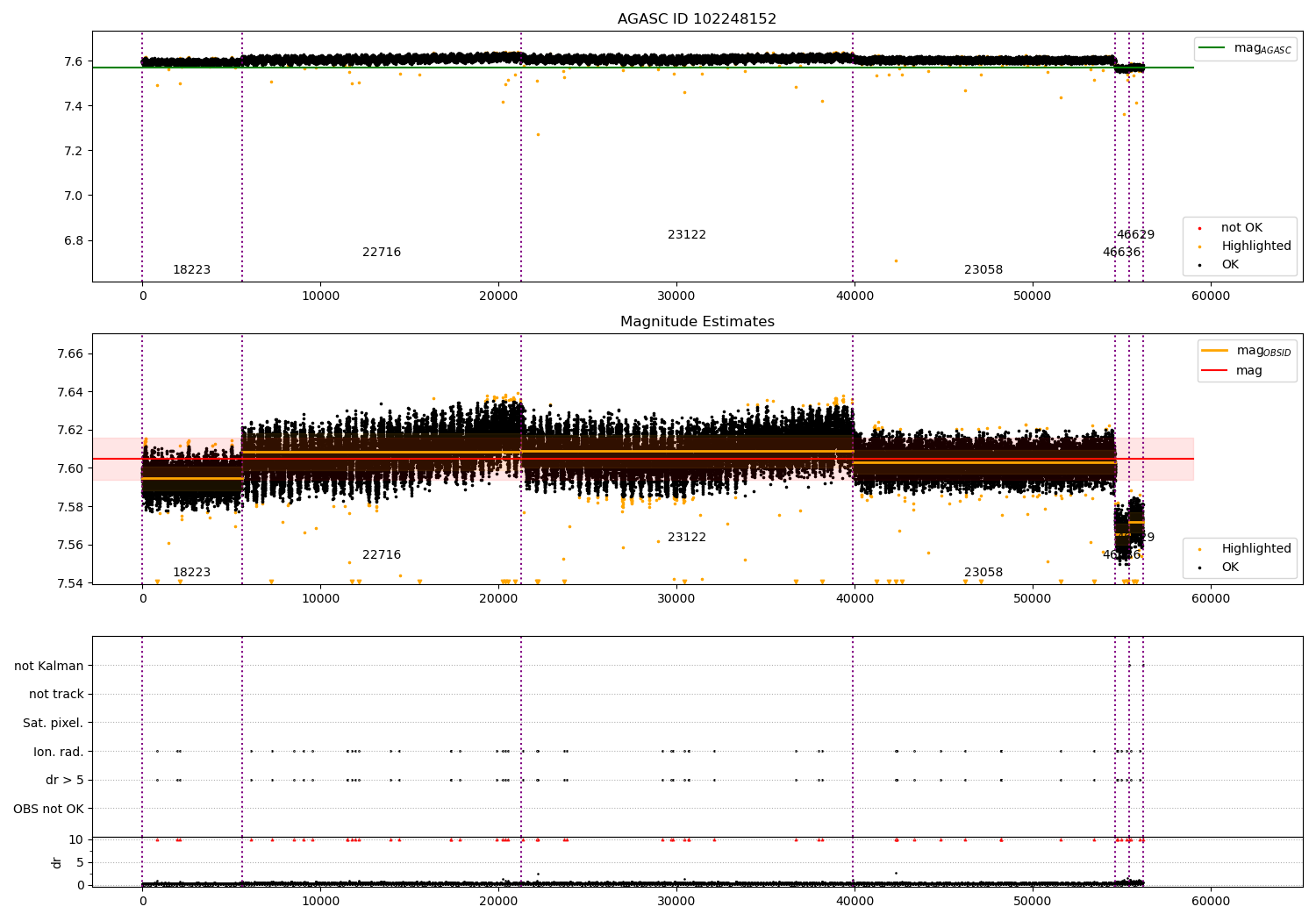Click the 'dr > 5' row label
This screenshot has width=1316, height=921.
65,780
